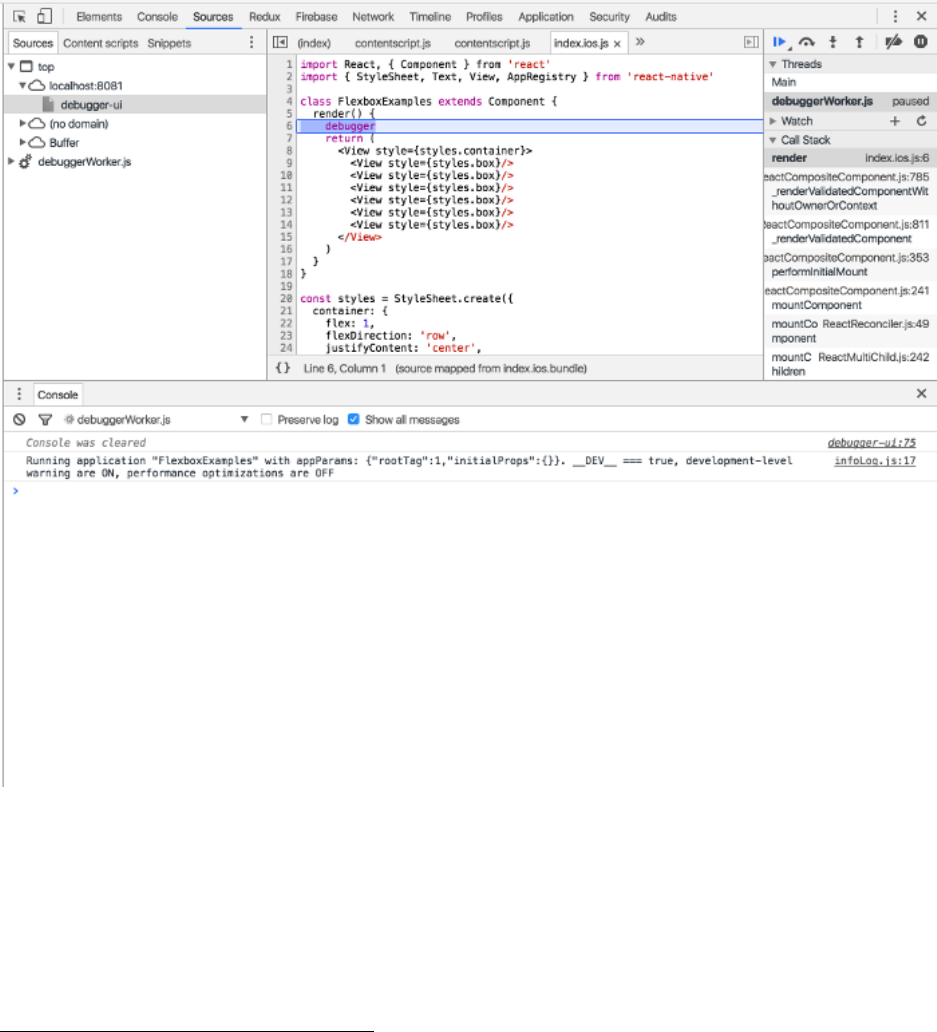
Task: Add a watch expression plus icon
Action: pyautogui.click(x=895, y=121)
